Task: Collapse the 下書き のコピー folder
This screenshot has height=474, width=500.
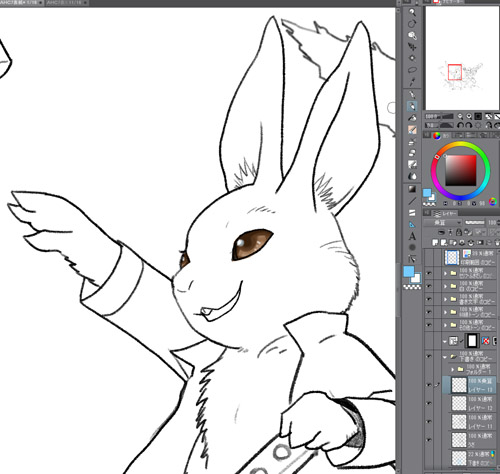Action: [445, 357]
